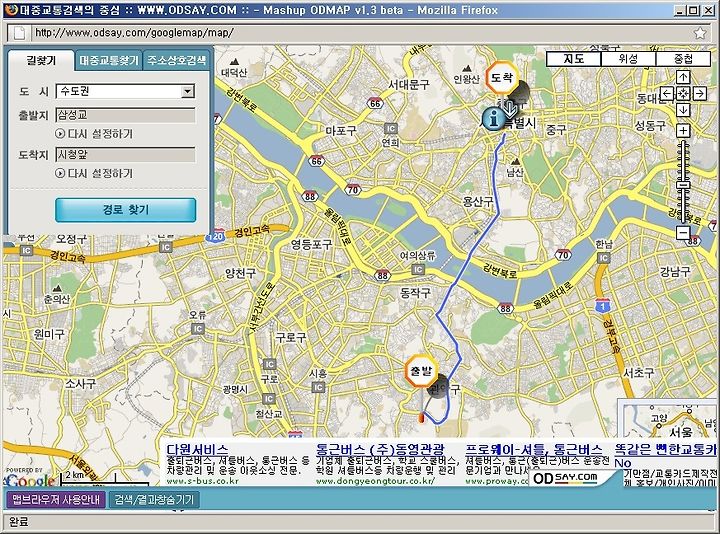This screenshot has width=720, height=534.
Task: Pan the map up with arrow
Action: (683, 77)
